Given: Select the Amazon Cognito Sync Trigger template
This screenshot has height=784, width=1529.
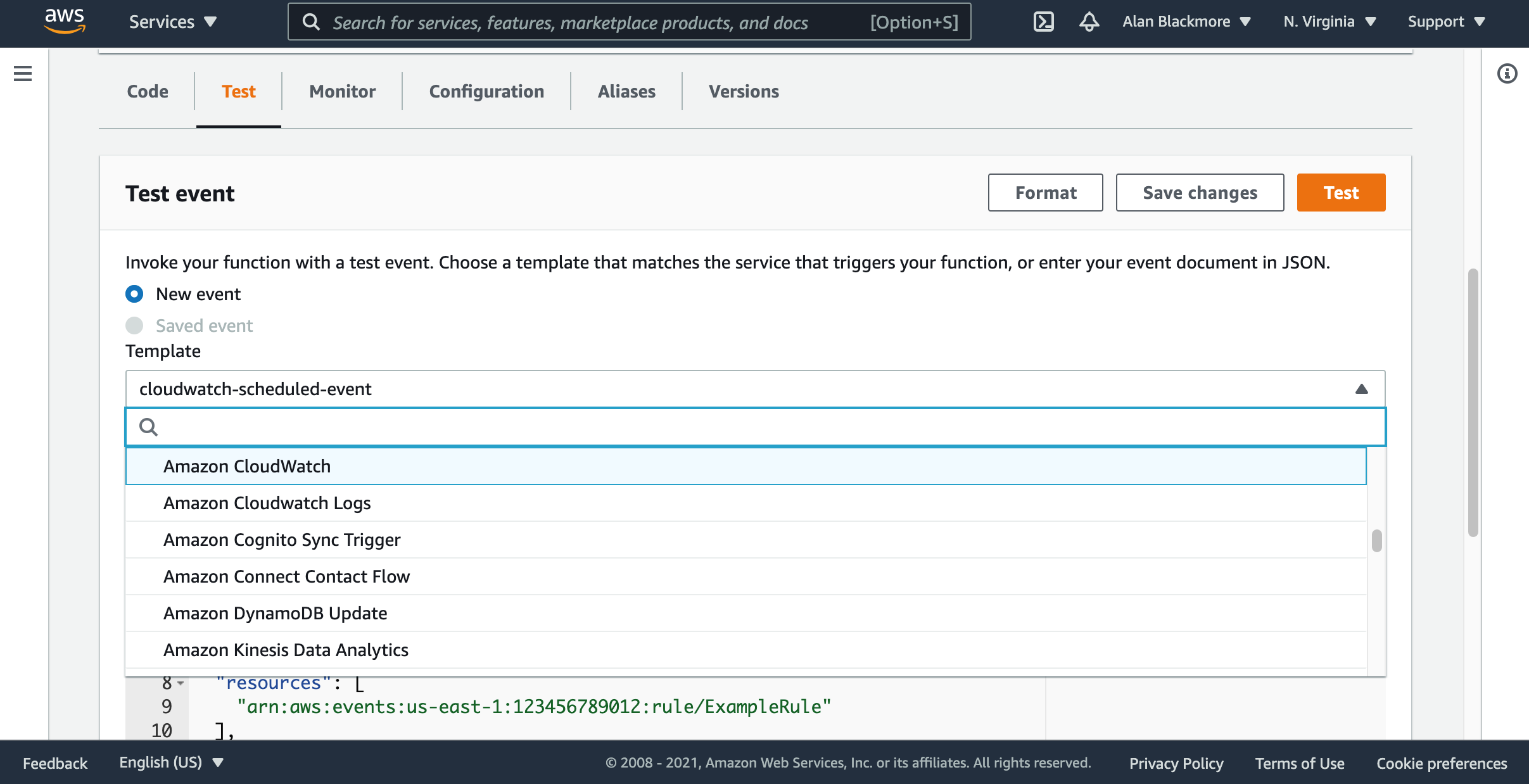Looking at the screenshot, I should 746,540.
